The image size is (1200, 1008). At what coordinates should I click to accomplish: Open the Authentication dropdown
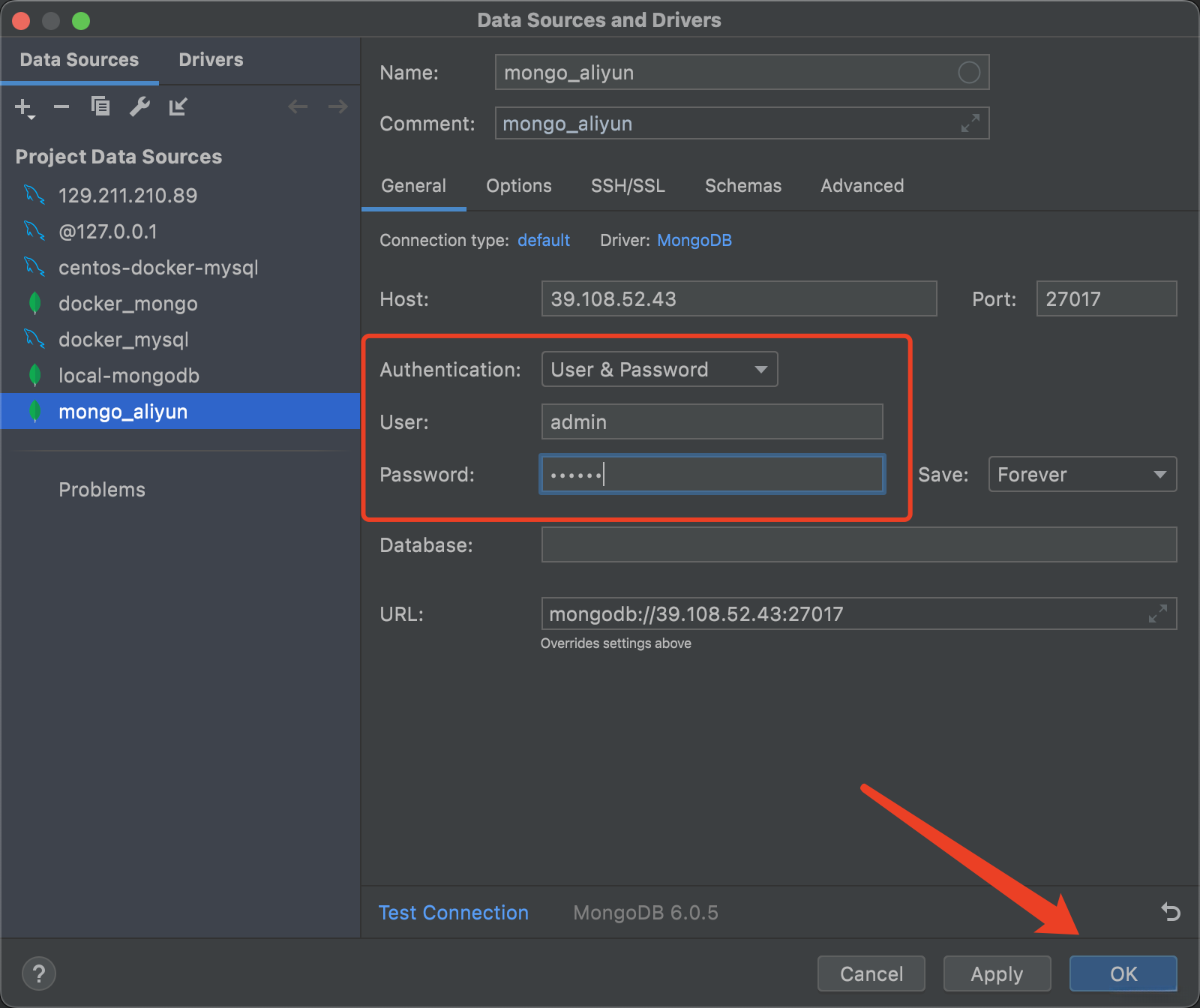[x=659, y=370]
